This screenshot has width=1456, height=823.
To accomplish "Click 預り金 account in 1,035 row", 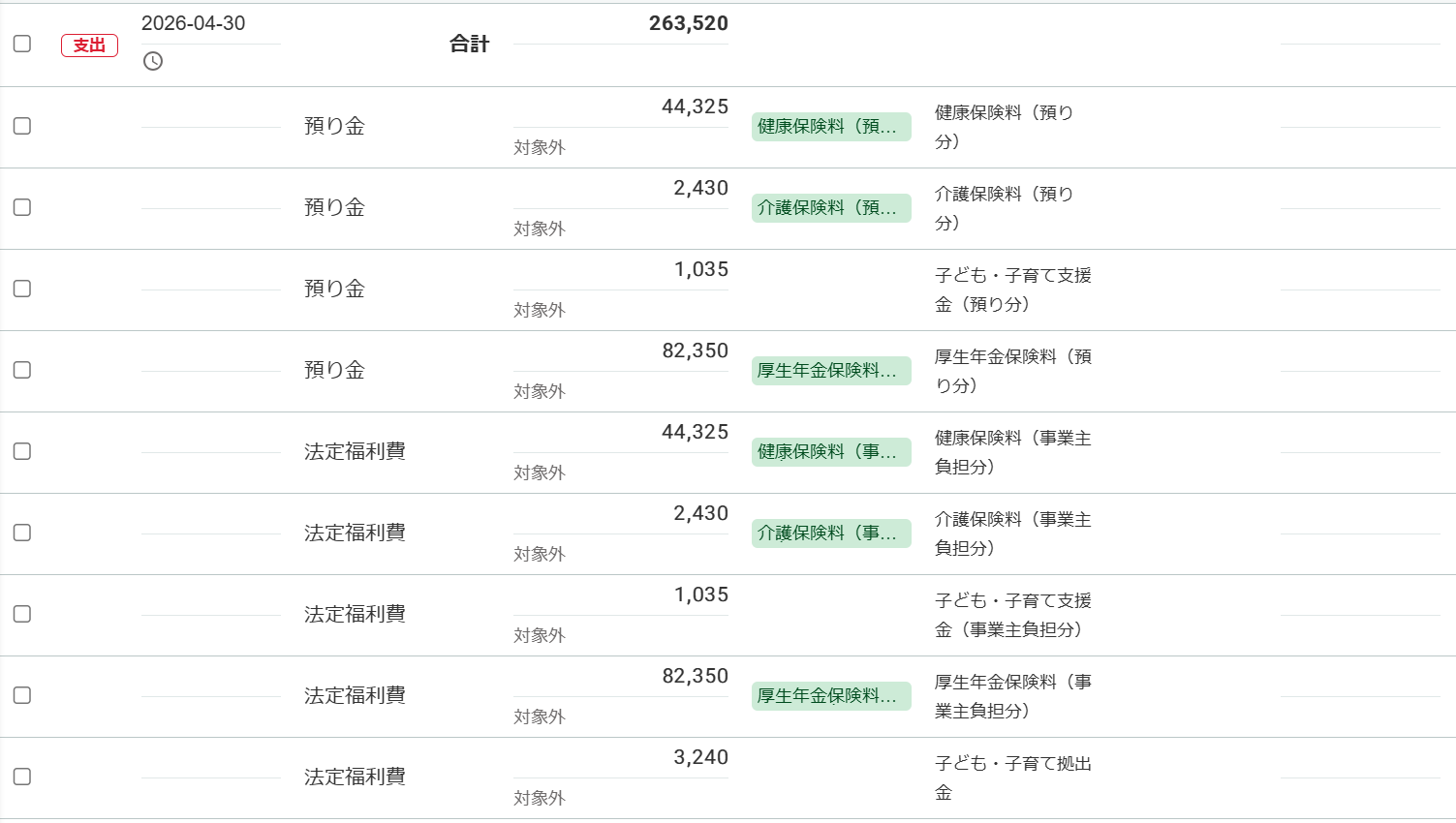I will click(334, 289).
